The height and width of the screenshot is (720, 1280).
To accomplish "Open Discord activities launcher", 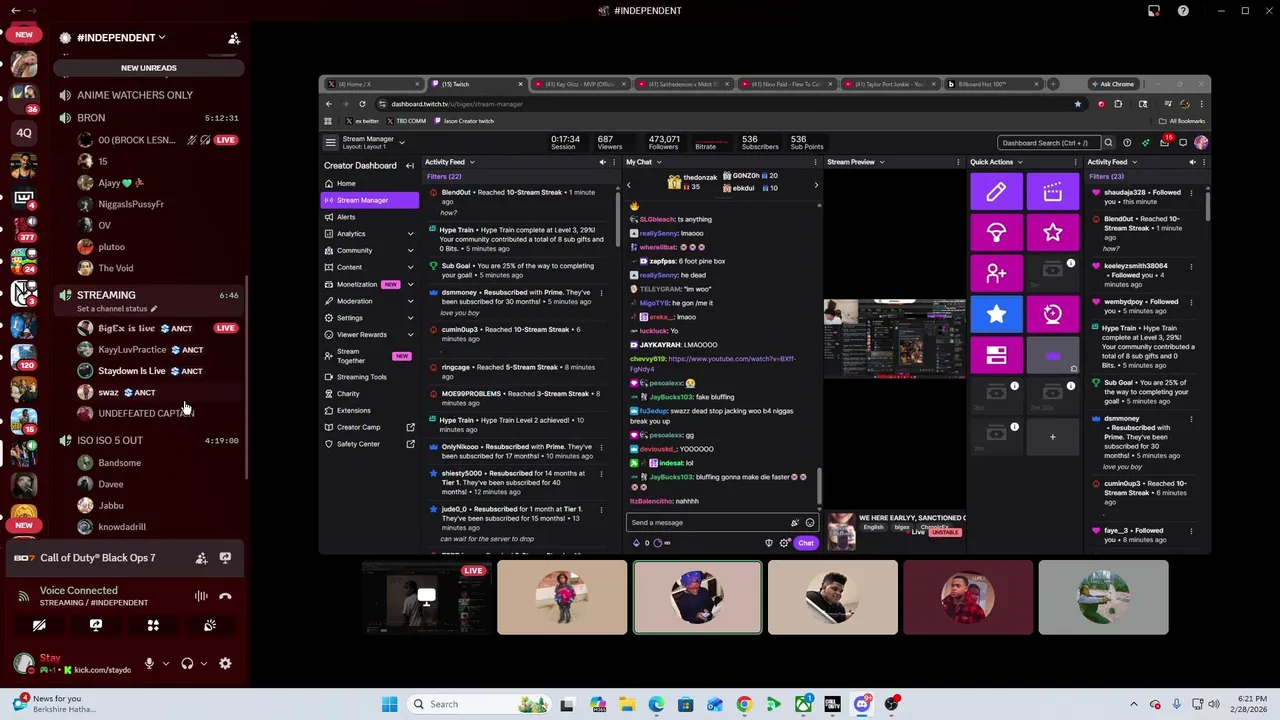I will coord(153,625).
